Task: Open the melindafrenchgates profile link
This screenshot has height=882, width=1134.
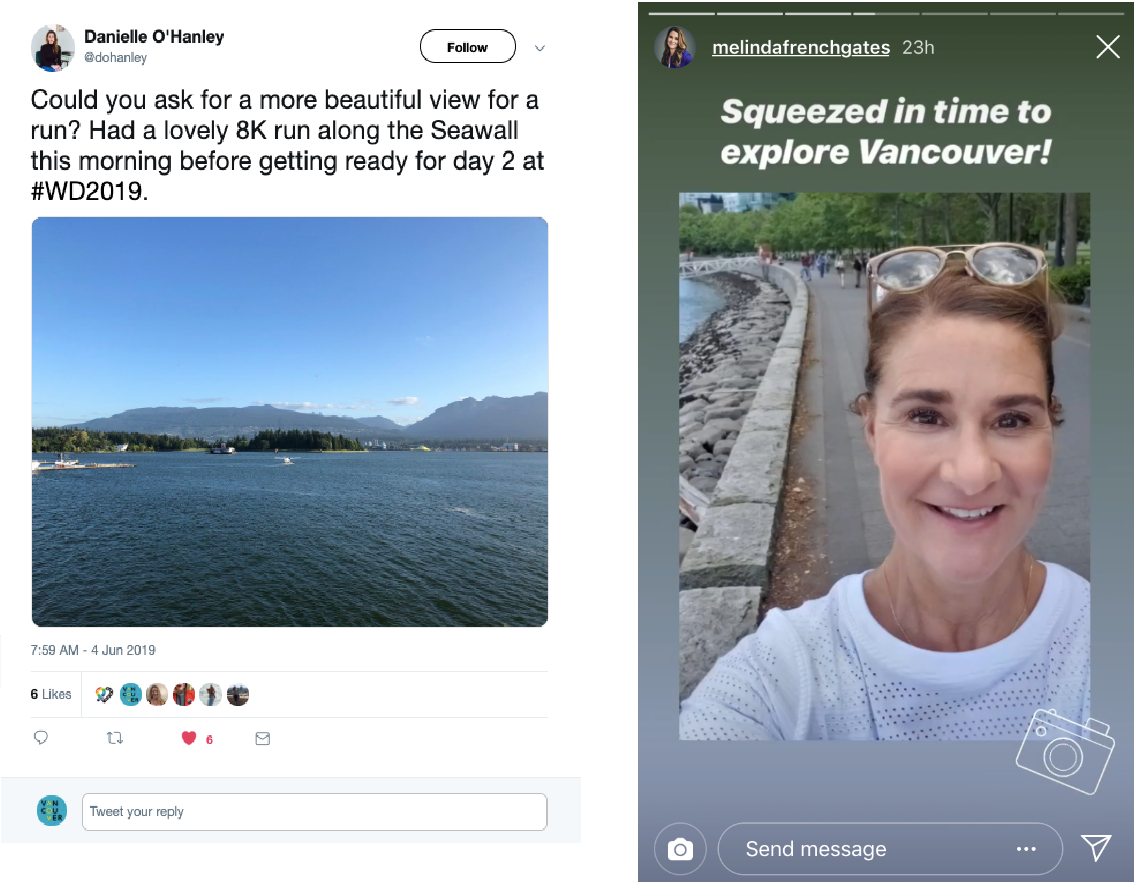Action: point(801,48)
